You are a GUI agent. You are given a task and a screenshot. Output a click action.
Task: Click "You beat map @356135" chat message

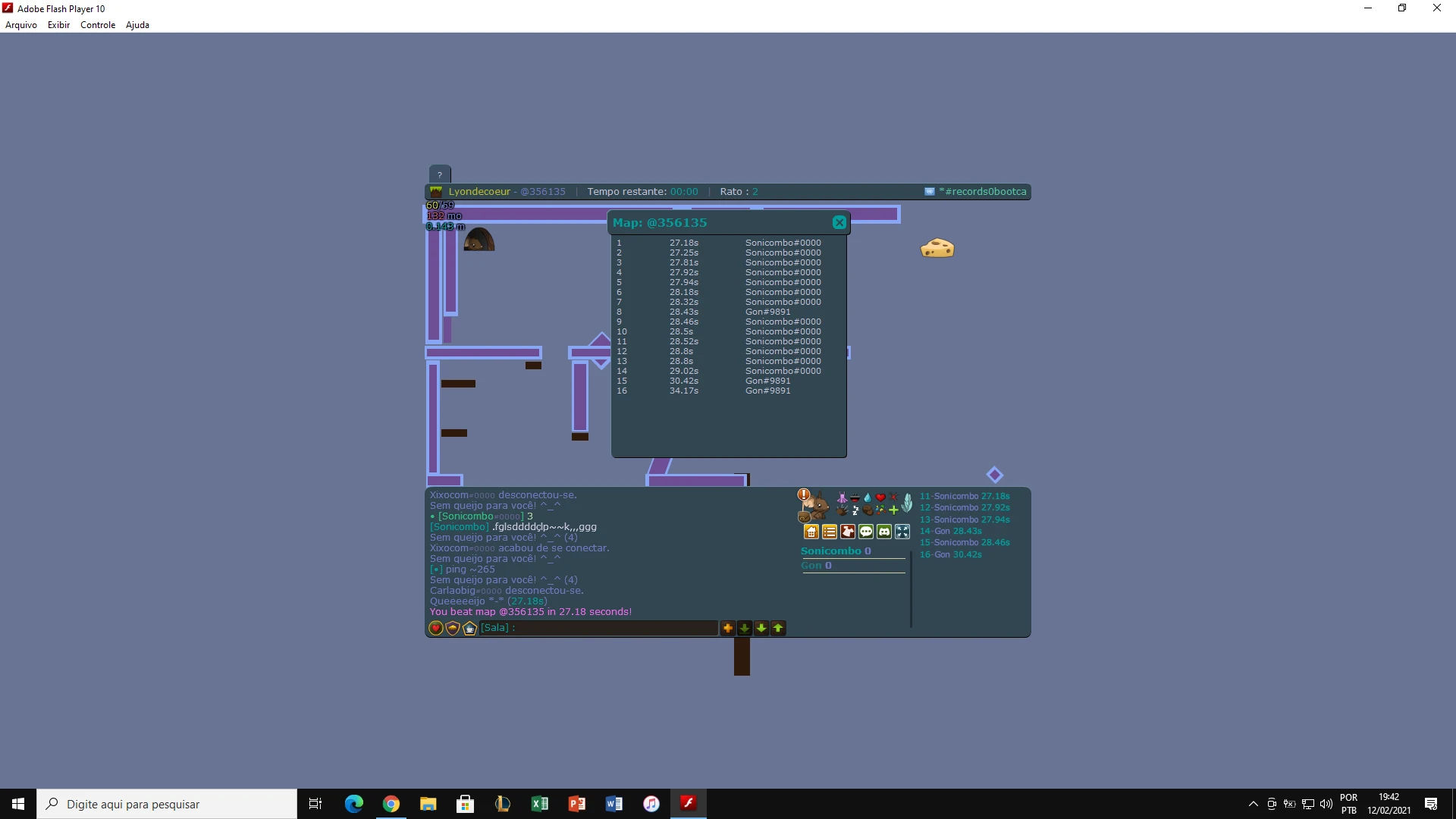[x=531, y=612]
